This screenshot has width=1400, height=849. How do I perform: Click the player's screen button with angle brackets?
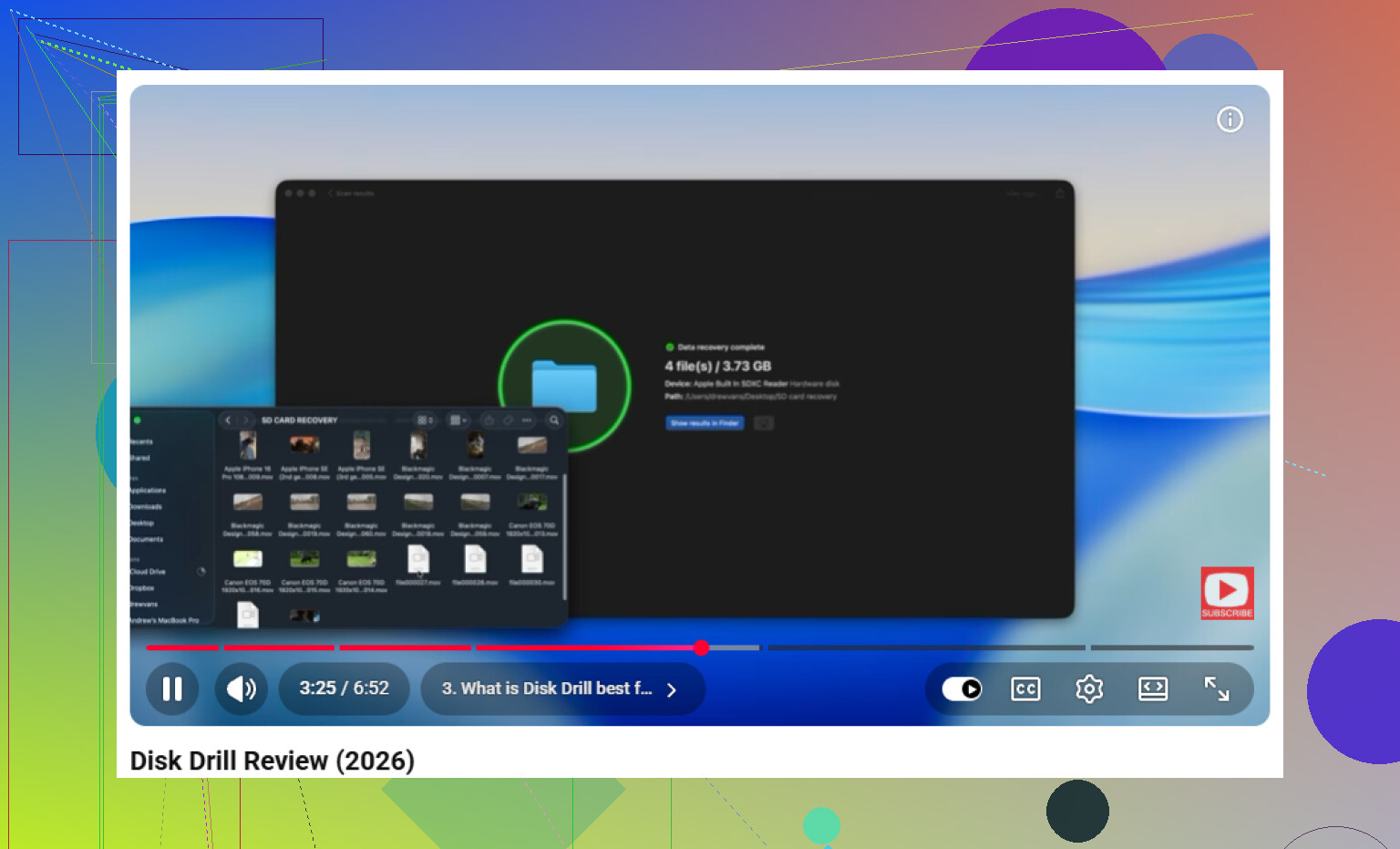coord(1153,689)
